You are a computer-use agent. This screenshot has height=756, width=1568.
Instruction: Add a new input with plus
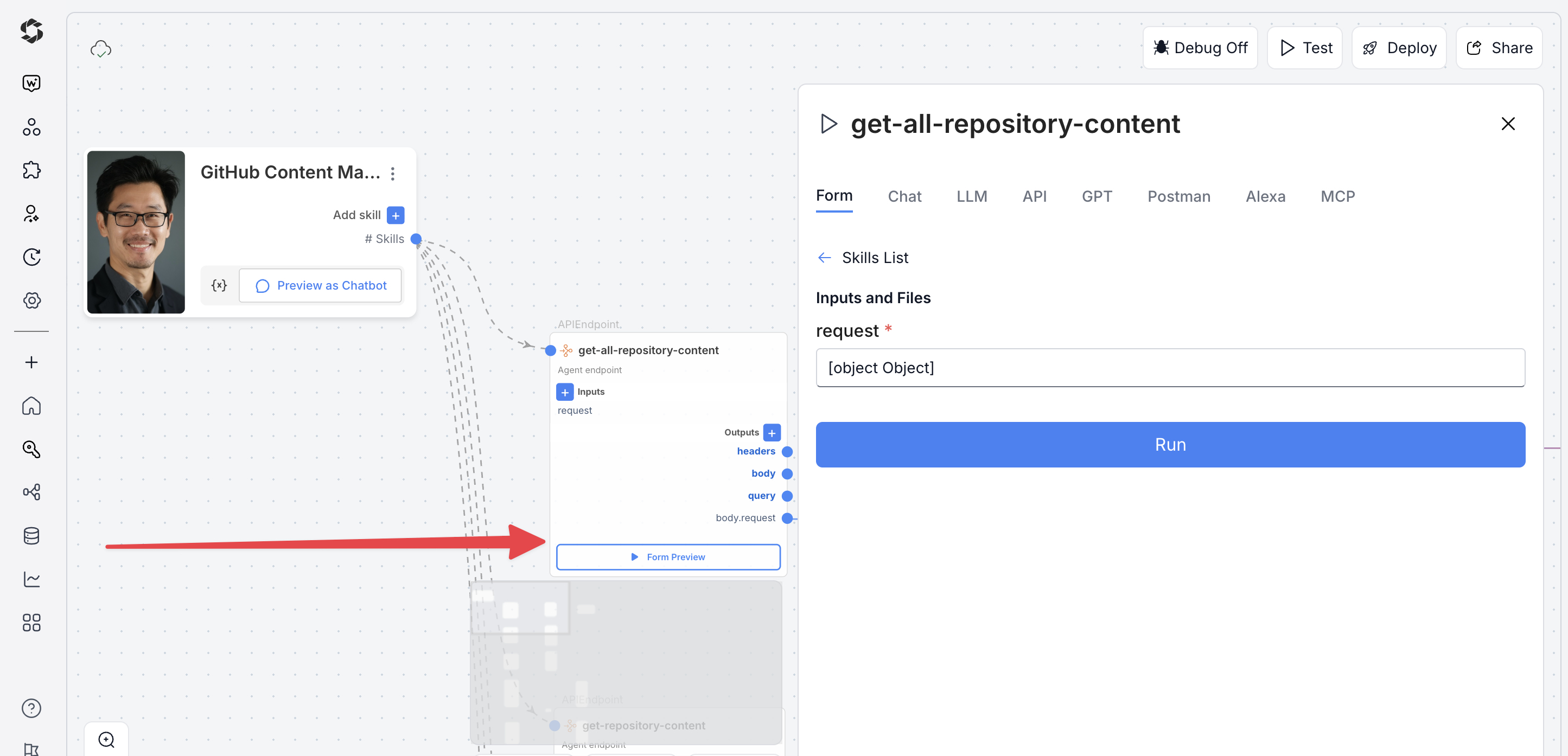564,392
